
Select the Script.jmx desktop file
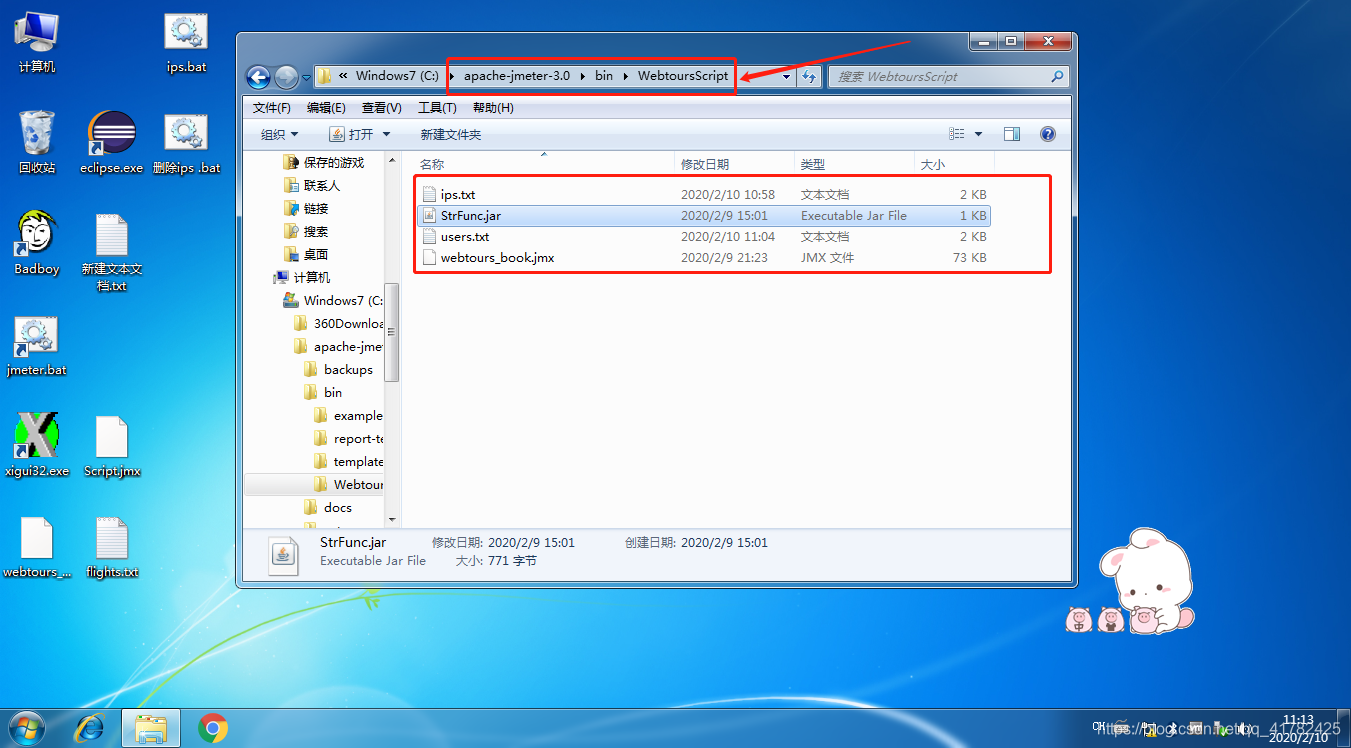click(x=112, y=445)
